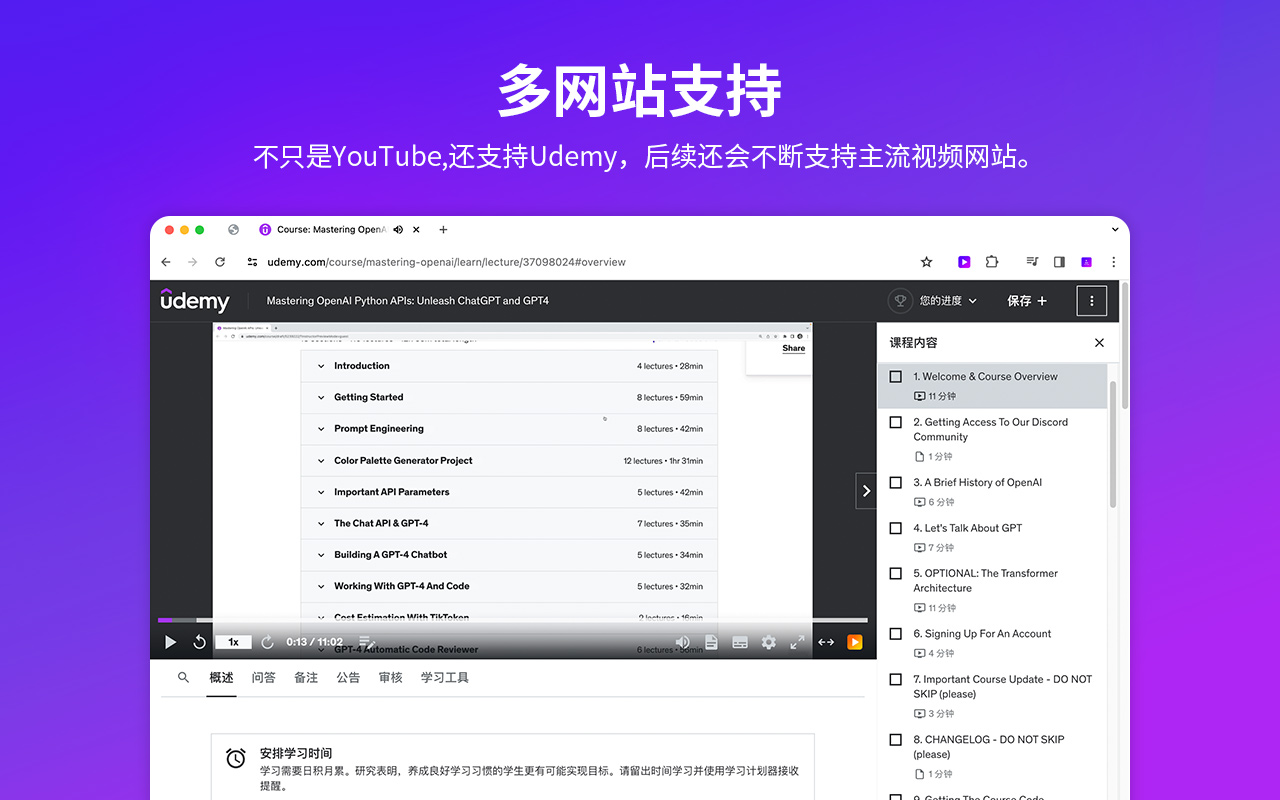Bookmark the page via the star icon

(926, 261)
